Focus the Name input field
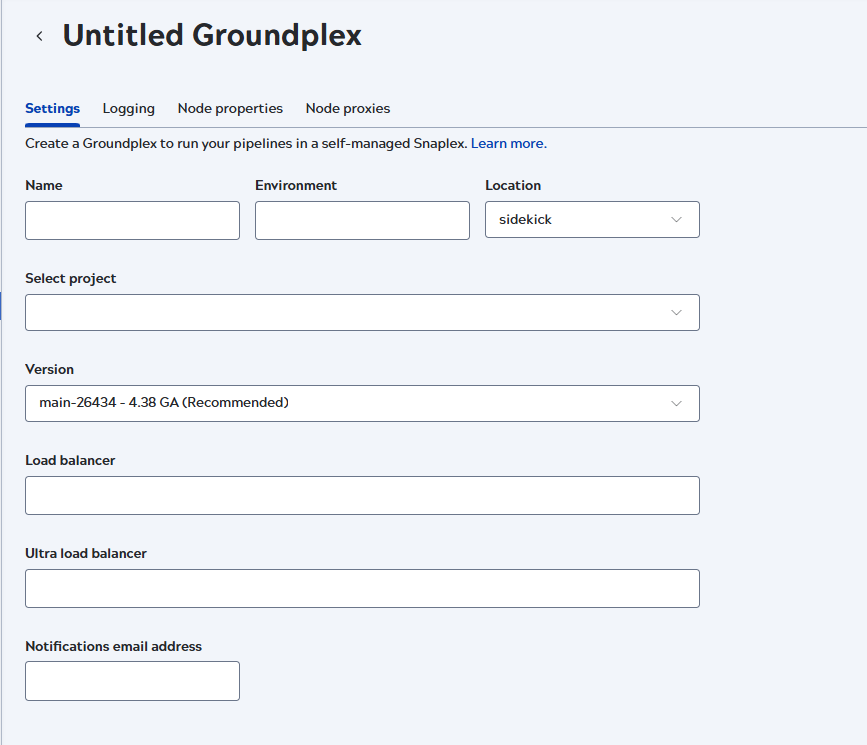The image size is (867, 745). (x=132, y=221)
